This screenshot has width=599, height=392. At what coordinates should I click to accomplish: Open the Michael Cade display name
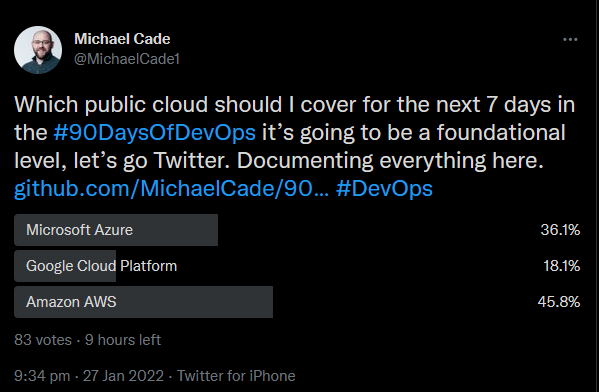(122, 39)
